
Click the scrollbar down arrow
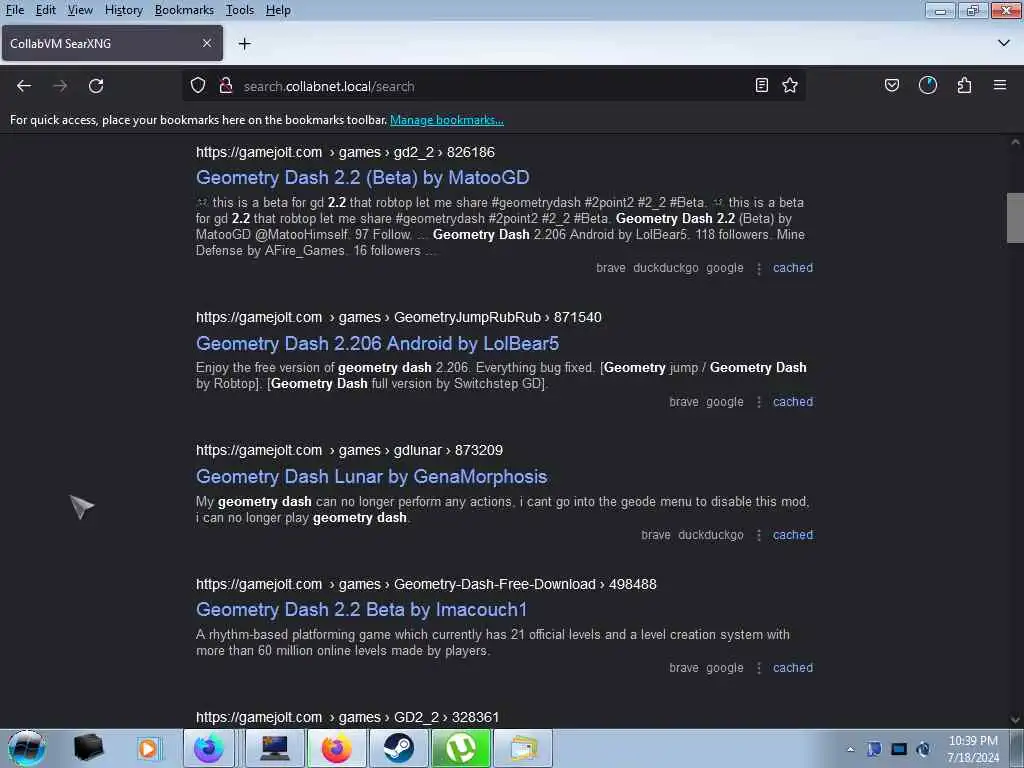coord(1015,720)
